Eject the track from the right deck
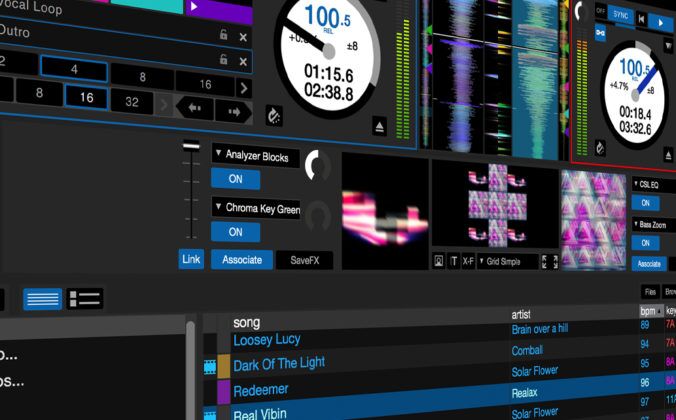The height and width of the screenshot is (420, 676). tap(668, 154)
